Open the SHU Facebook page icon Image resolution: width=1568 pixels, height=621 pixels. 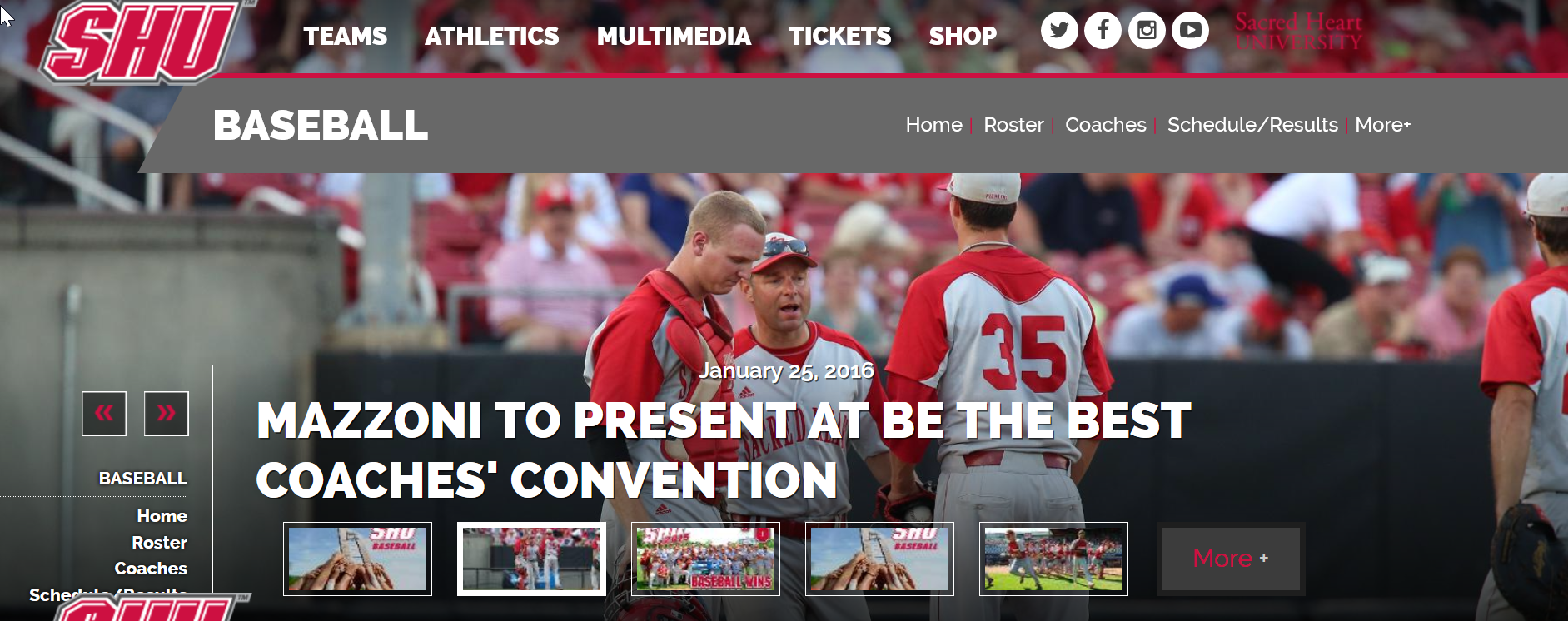coord(1103,31)
